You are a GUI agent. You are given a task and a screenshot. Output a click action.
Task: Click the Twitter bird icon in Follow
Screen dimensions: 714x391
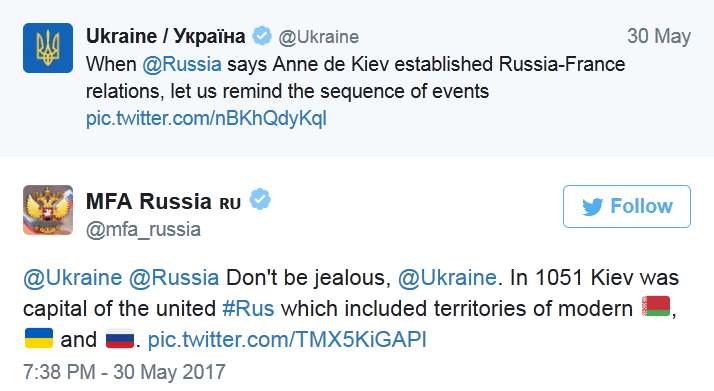(592, 207)
